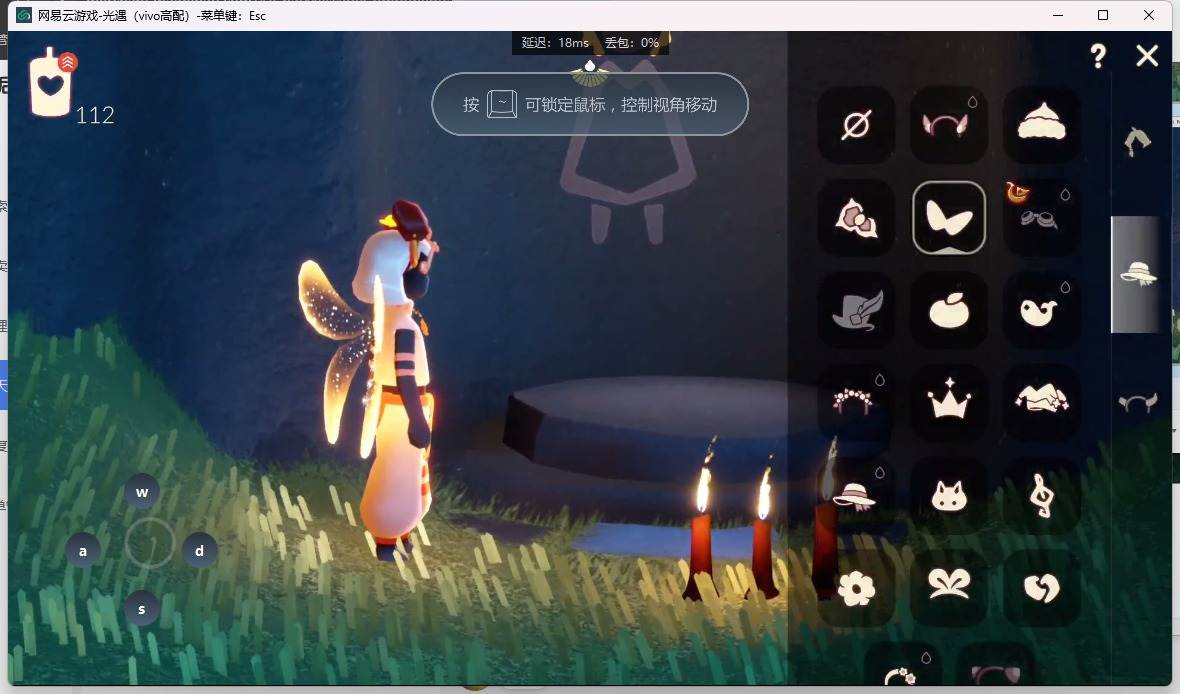Click the 112 hearts count
Image resolution: width=1180 pixels, height=694 pixels.
pos(95,115)
